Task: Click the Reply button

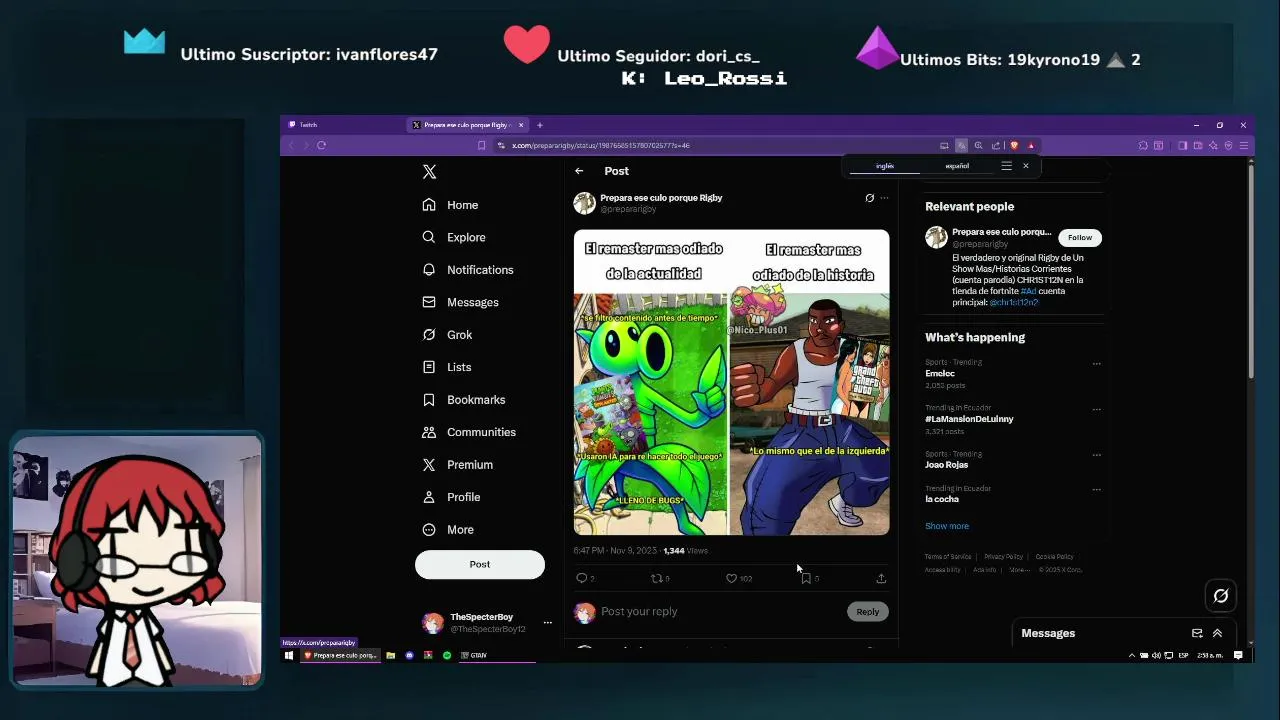Action: coord(867,611)
